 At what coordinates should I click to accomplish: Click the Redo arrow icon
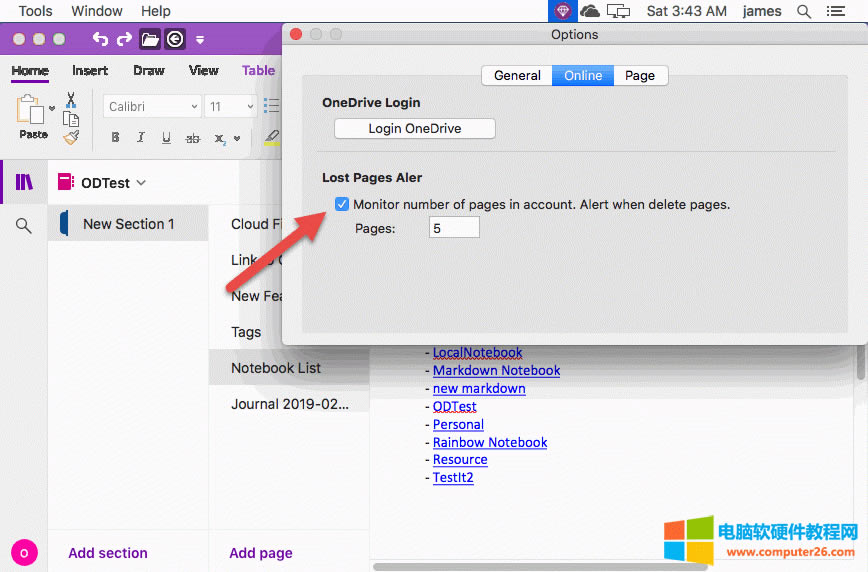coord(124,39)
